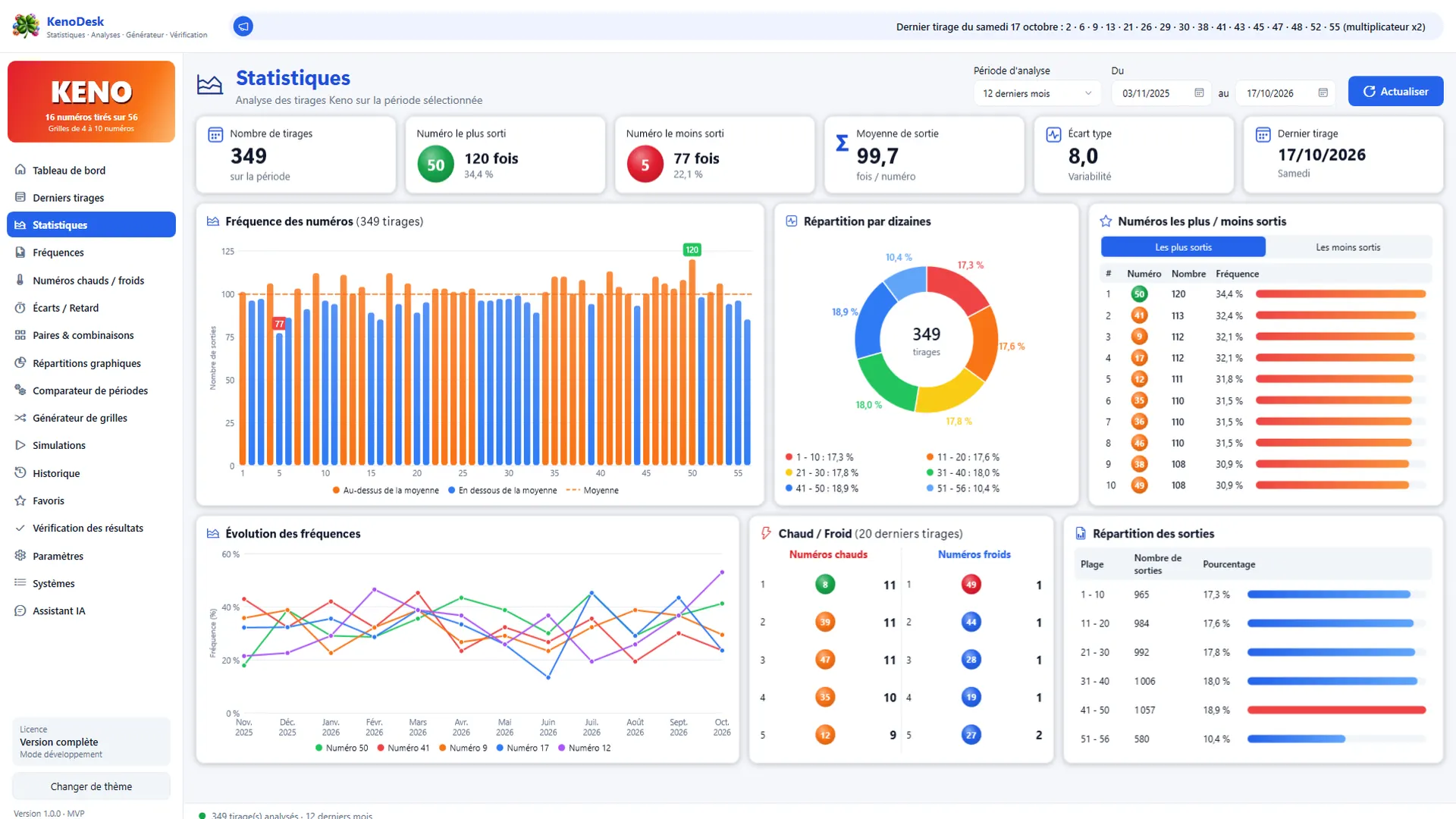Click the Du start date input field
Viewport: 1456px width, 819px height.
point(1161,93)
